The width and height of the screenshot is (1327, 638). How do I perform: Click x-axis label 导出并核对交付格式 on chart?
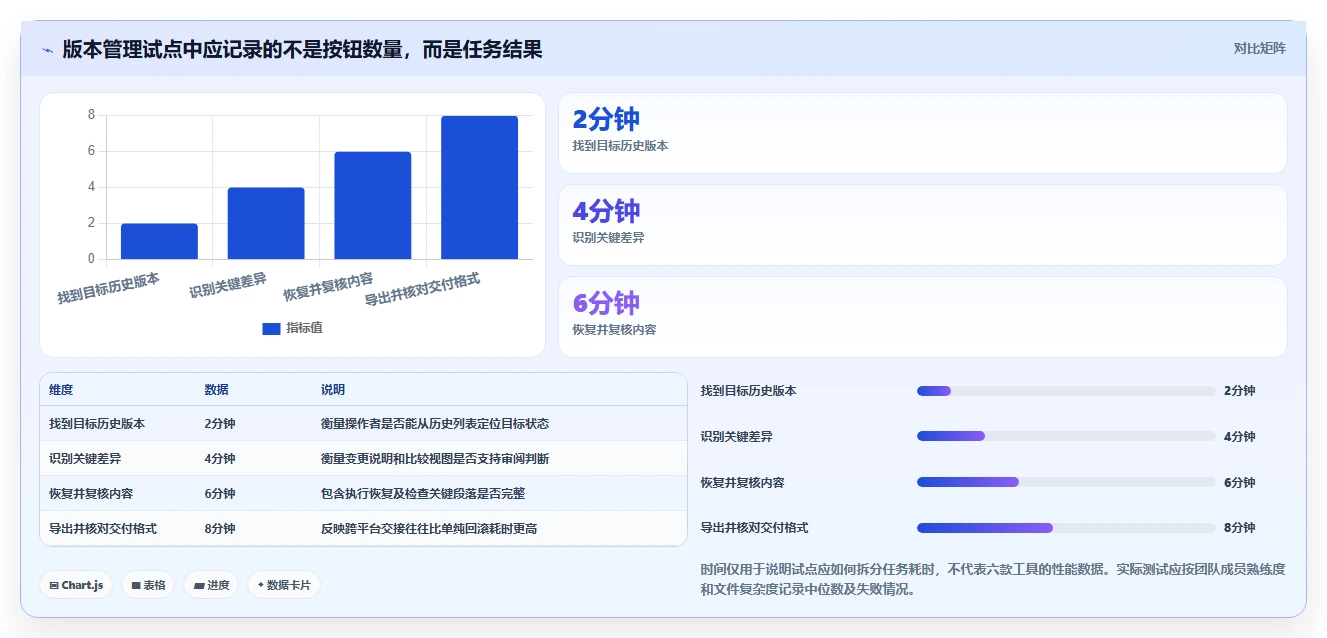[x=423, y=289]
